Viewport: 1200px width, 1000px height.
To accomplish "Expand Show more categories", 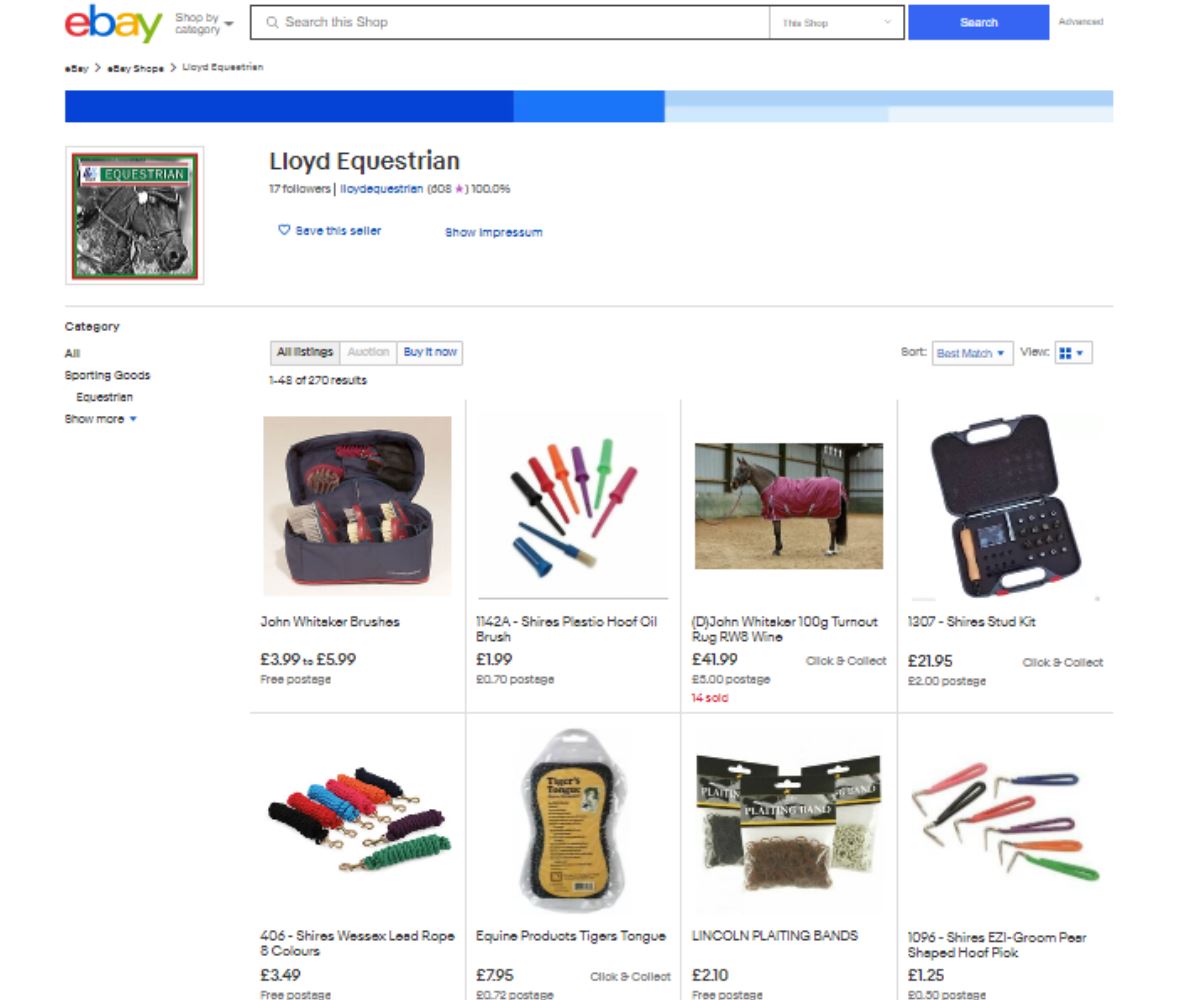I will point(101,419).
